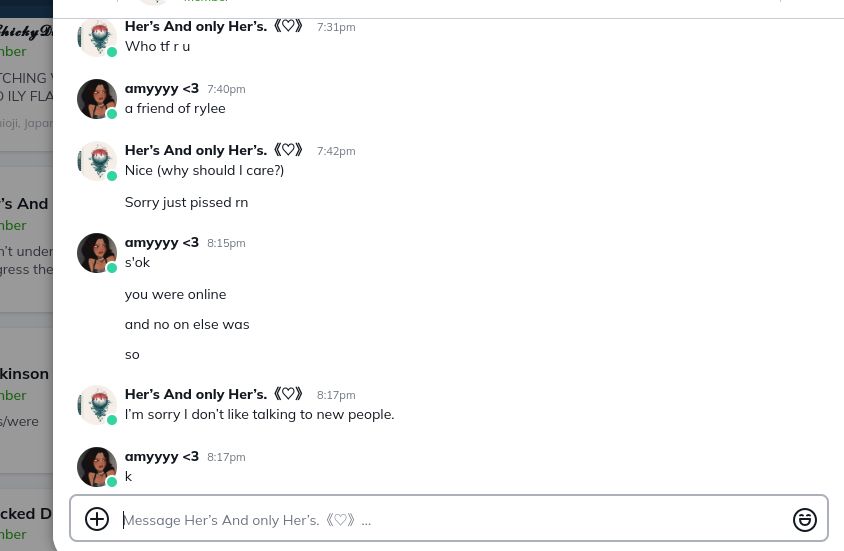Open Her's And only Her's name at 7:42pm
This screenshot has width=844, height=551.
214,150
